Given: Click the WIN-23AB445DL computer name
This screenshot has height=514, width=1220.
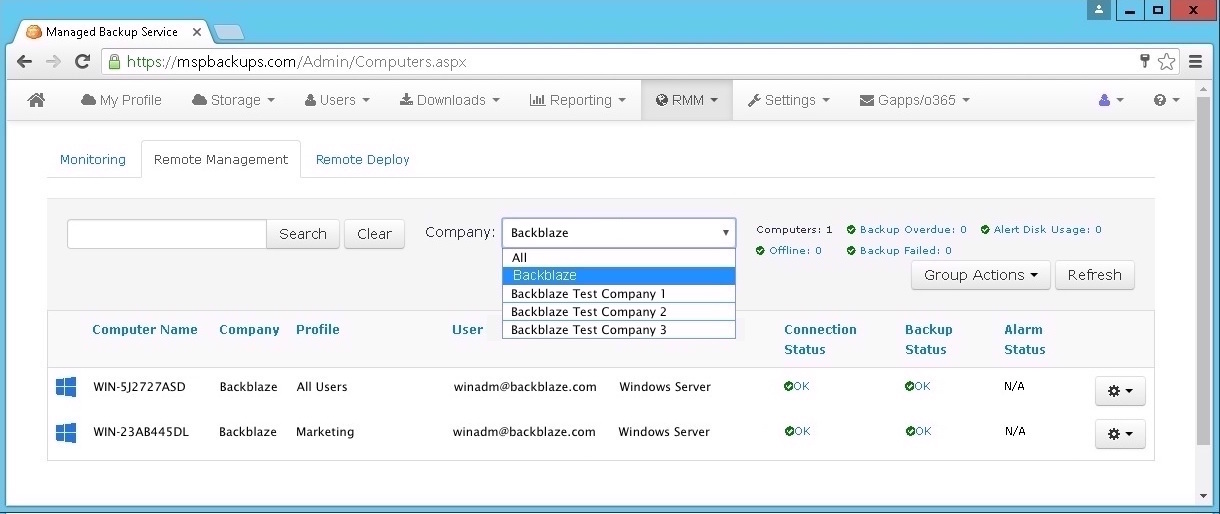Looking at the screenshot, I should click(140, 432).
